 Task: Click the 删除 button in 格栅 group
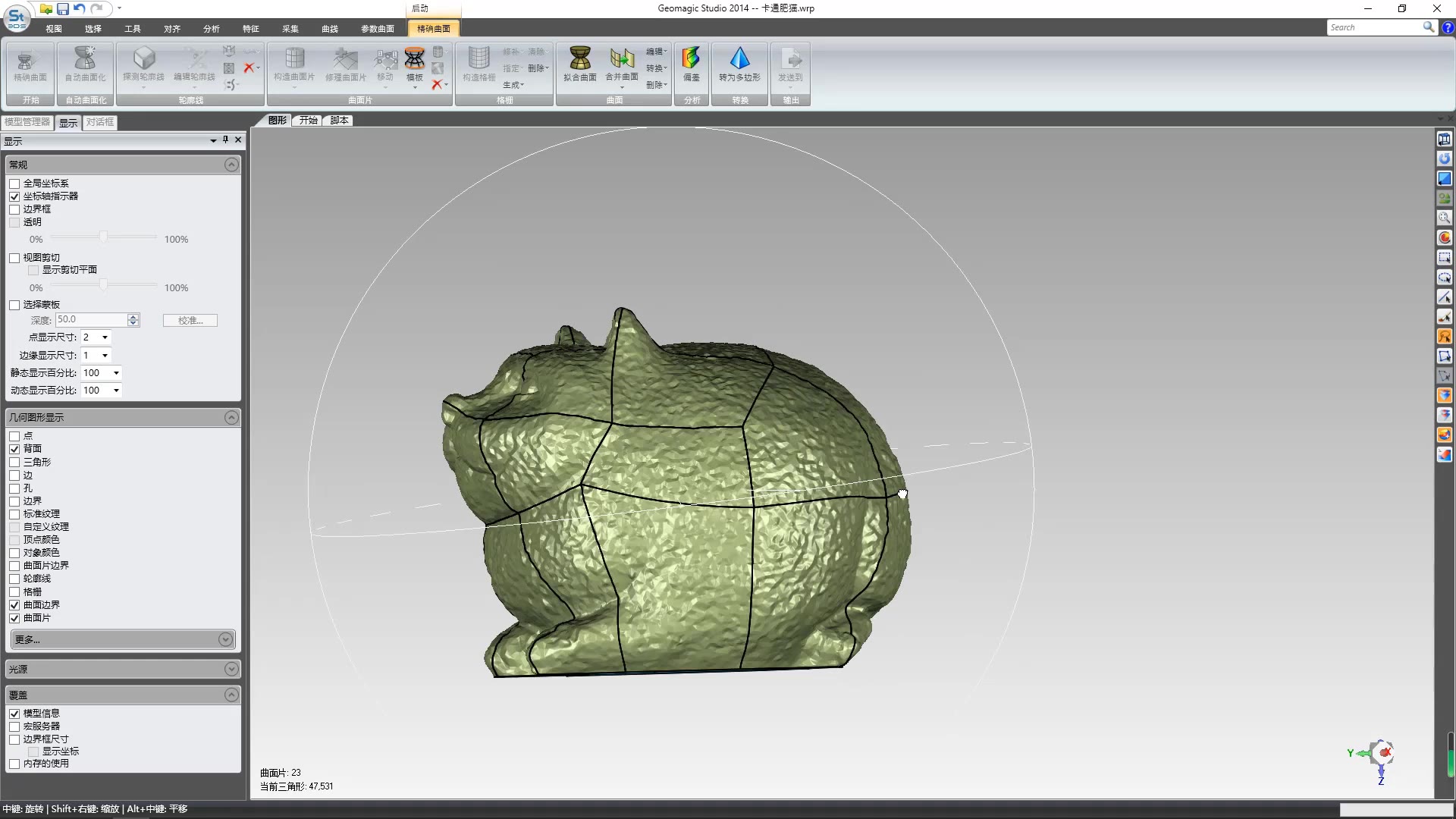(538, 68)
